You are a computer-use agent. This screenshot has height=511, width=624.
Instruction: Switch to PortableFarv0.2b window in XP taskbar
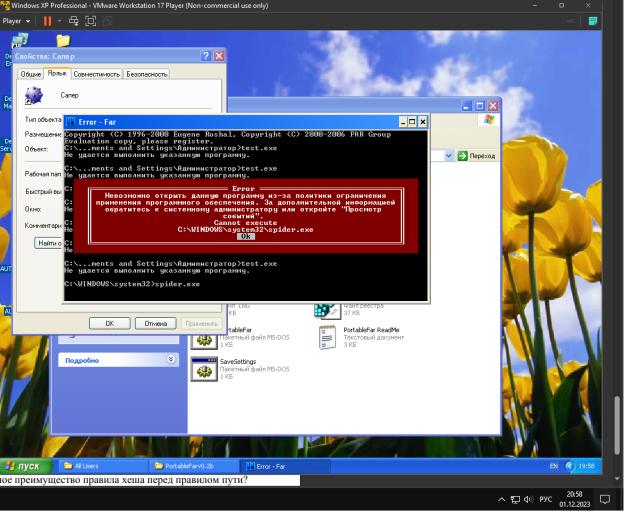click(194, 466)
